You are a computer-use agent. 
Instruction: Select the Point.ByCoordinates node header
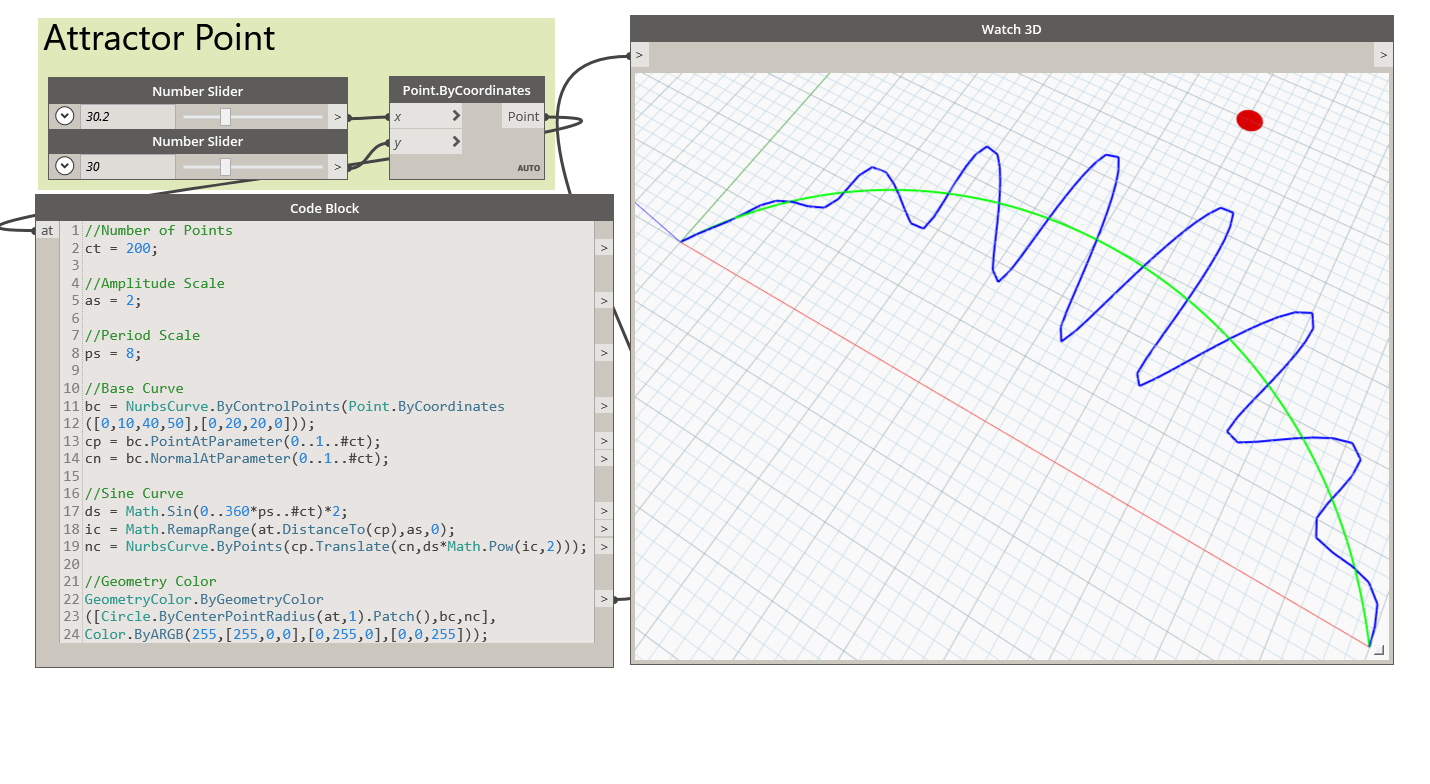(467, 90)
